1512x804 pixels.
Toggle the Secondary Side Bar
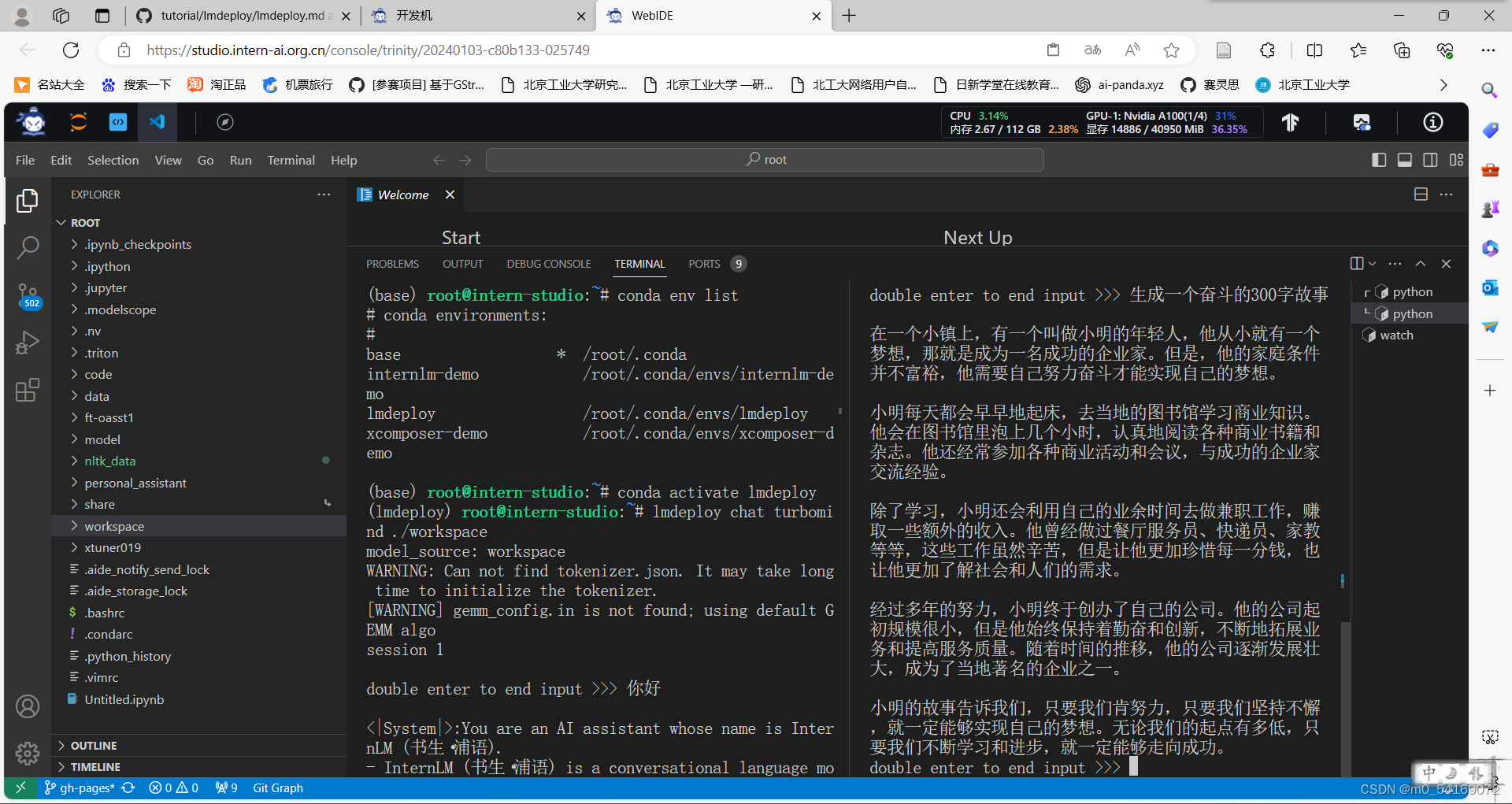point(1431,159)
